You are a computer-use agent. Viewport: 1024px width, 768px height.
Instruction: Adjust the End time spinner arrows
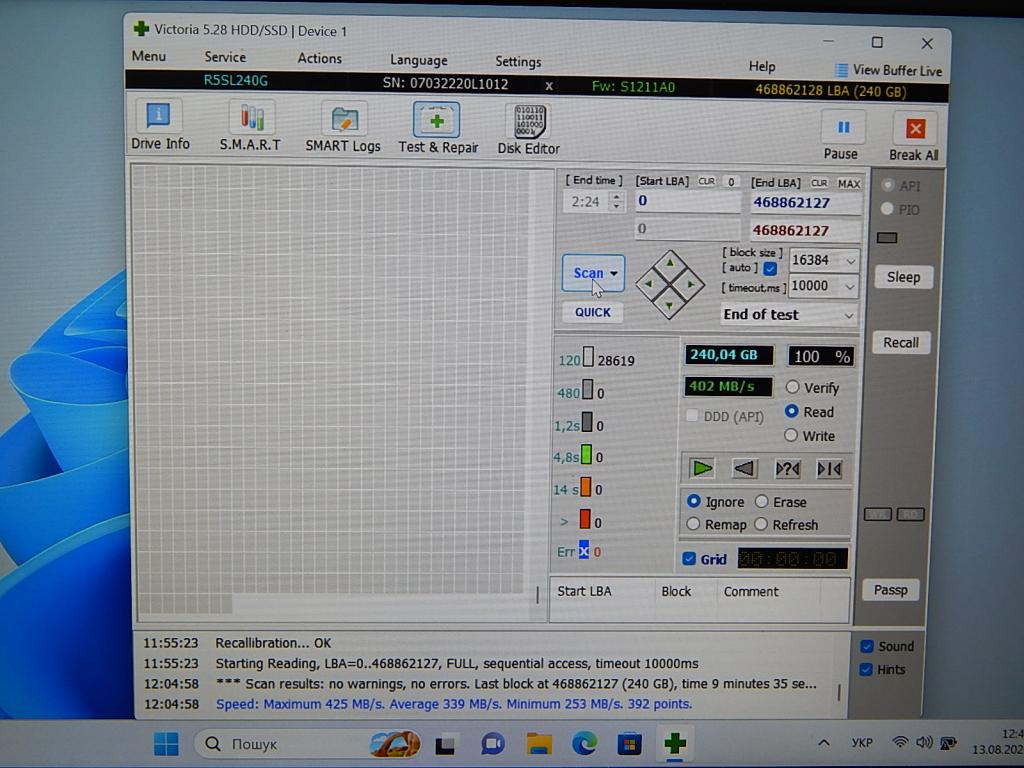click(616, 201)
